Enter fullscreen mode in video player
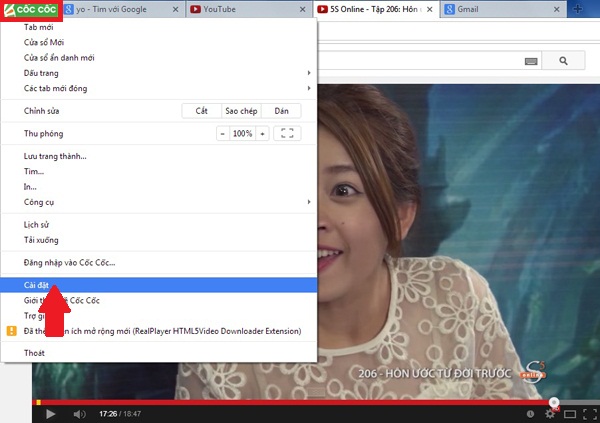The width and height of the screenshot is (600, 423). (x=591, y=414)
